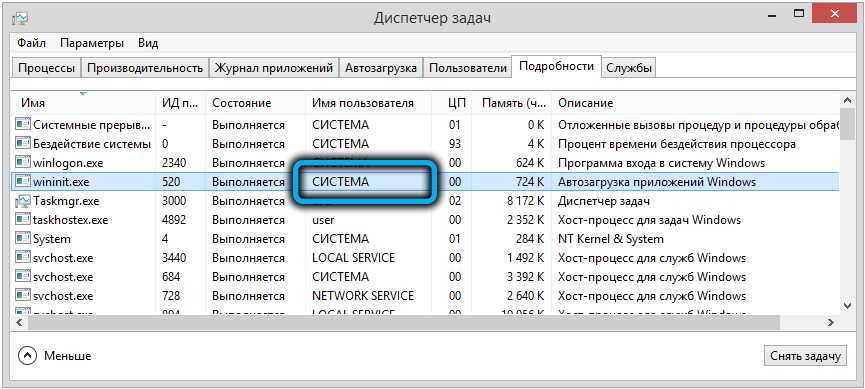Click the Task Manager title bar icon

coord(20,19)
